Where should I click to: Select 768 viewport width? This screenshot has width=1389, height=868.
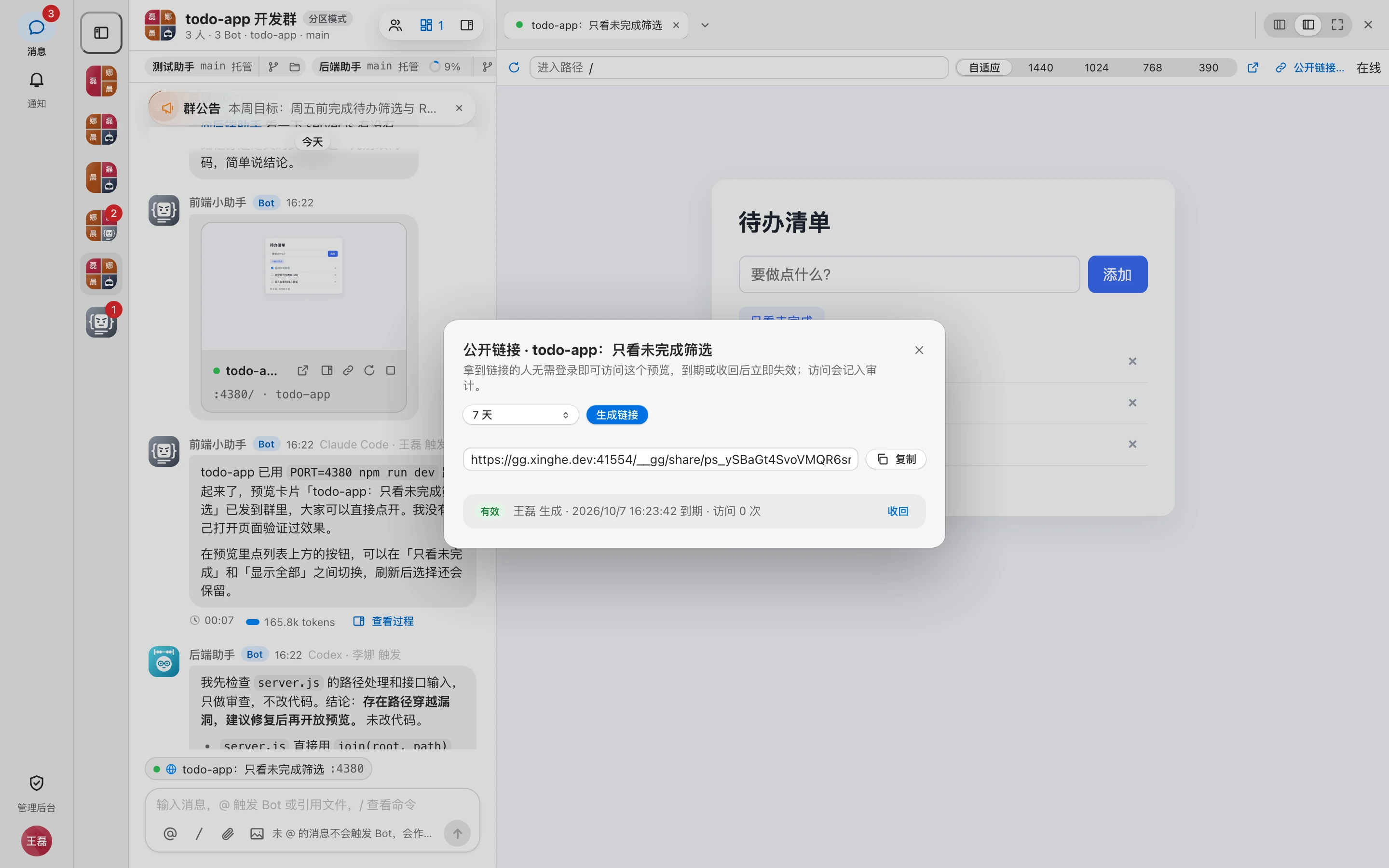tap(1152, 68)
